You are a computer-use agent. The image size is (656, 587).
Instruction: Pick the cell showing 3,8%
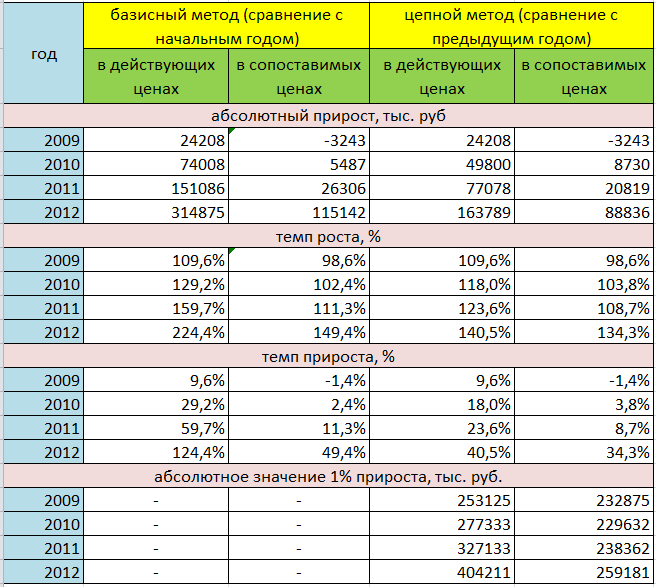584,404
